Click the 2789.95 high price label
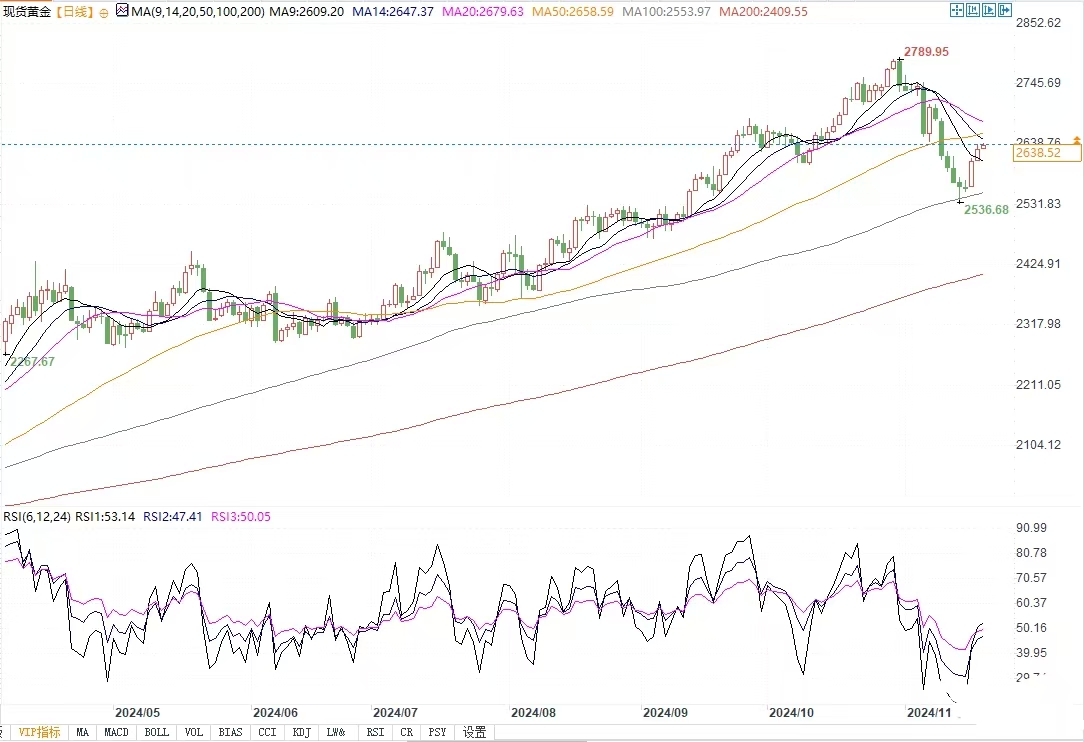This screenshot has width=1084, height=742. point(926,52)
